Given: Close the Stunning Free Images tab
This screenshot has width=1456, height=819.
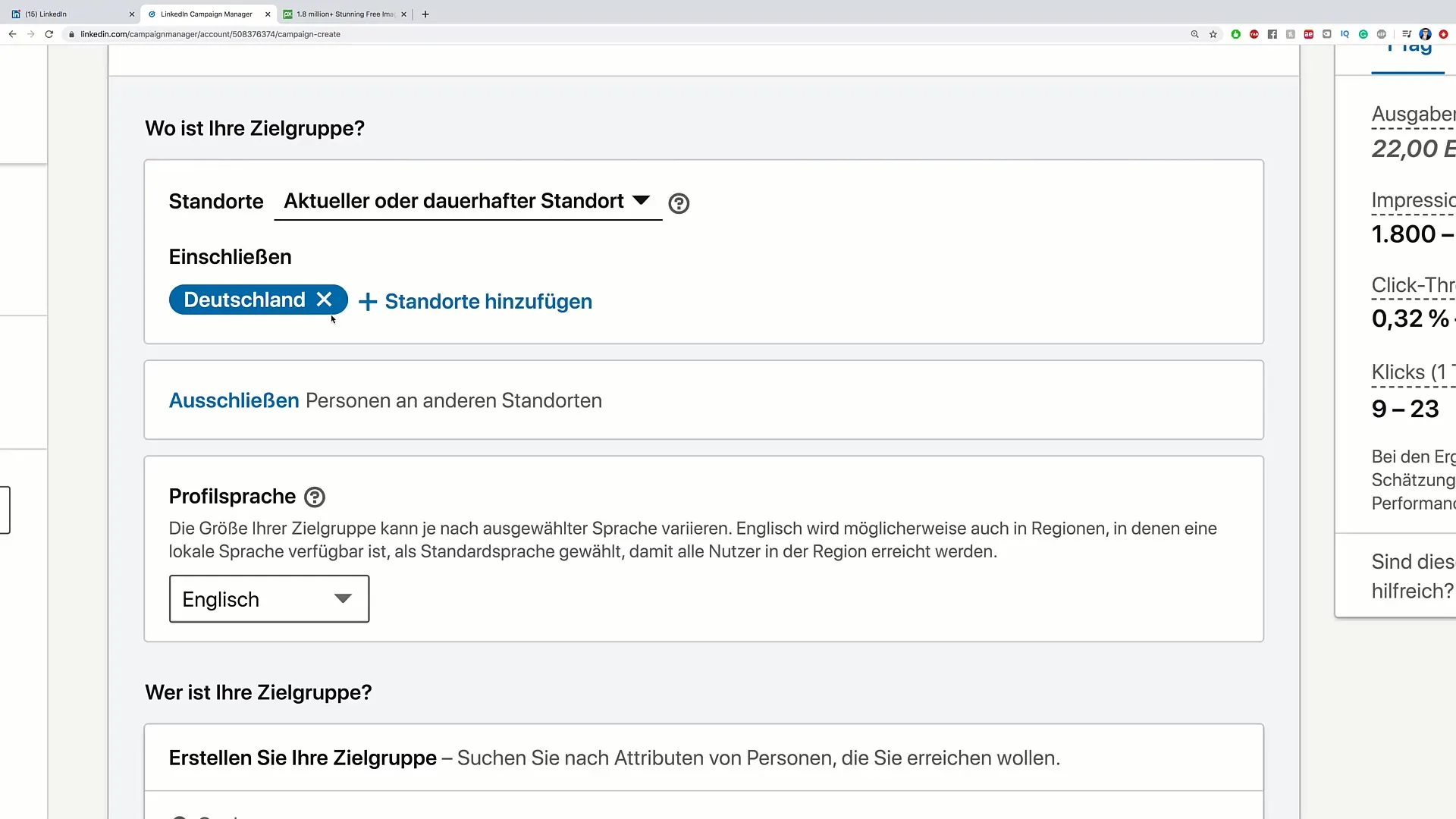Looking at the screenshot, I should click(x=403, y=14).
